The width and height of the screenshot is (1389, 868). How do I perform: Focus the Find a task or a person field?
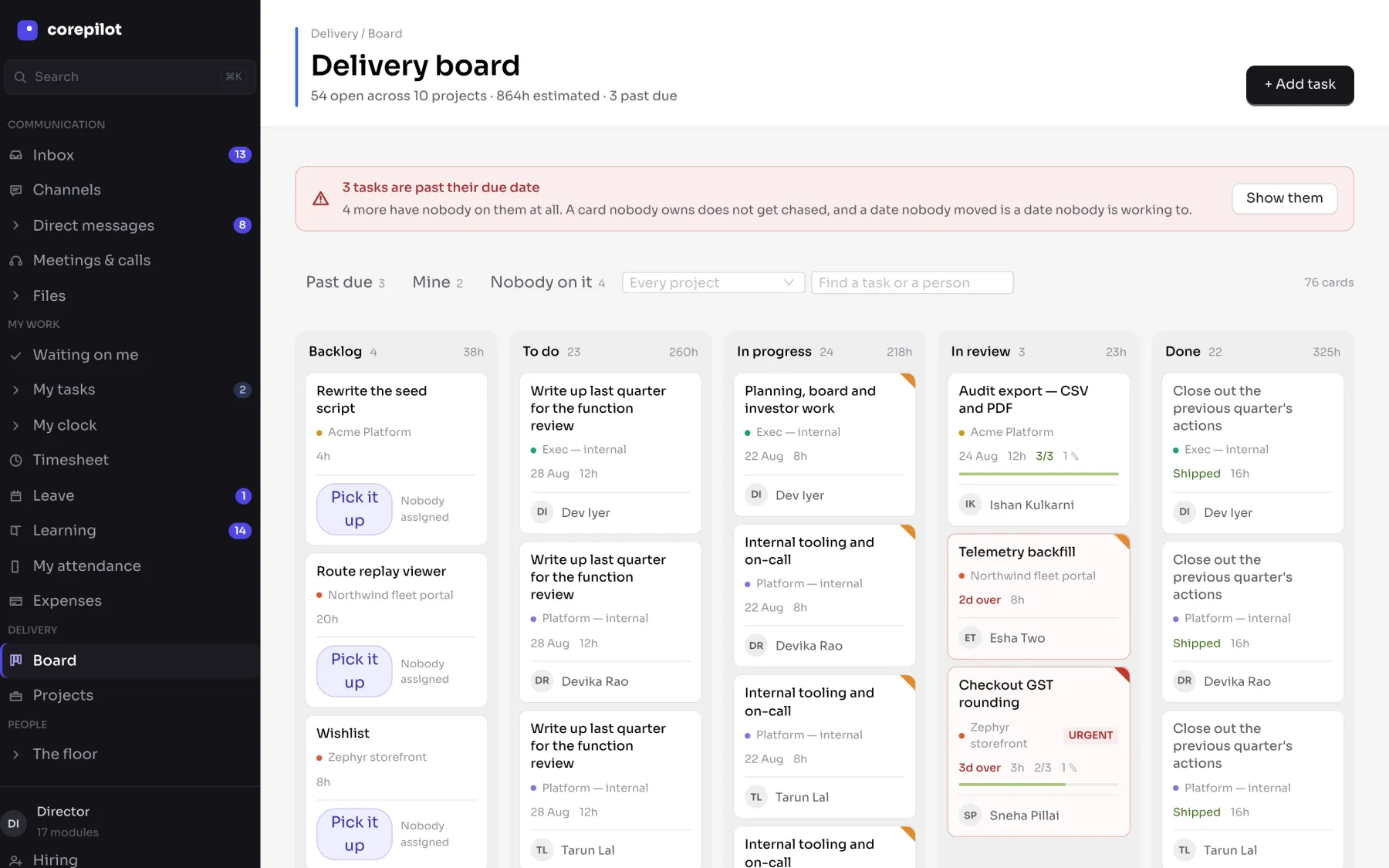click(x=912, y=282)
